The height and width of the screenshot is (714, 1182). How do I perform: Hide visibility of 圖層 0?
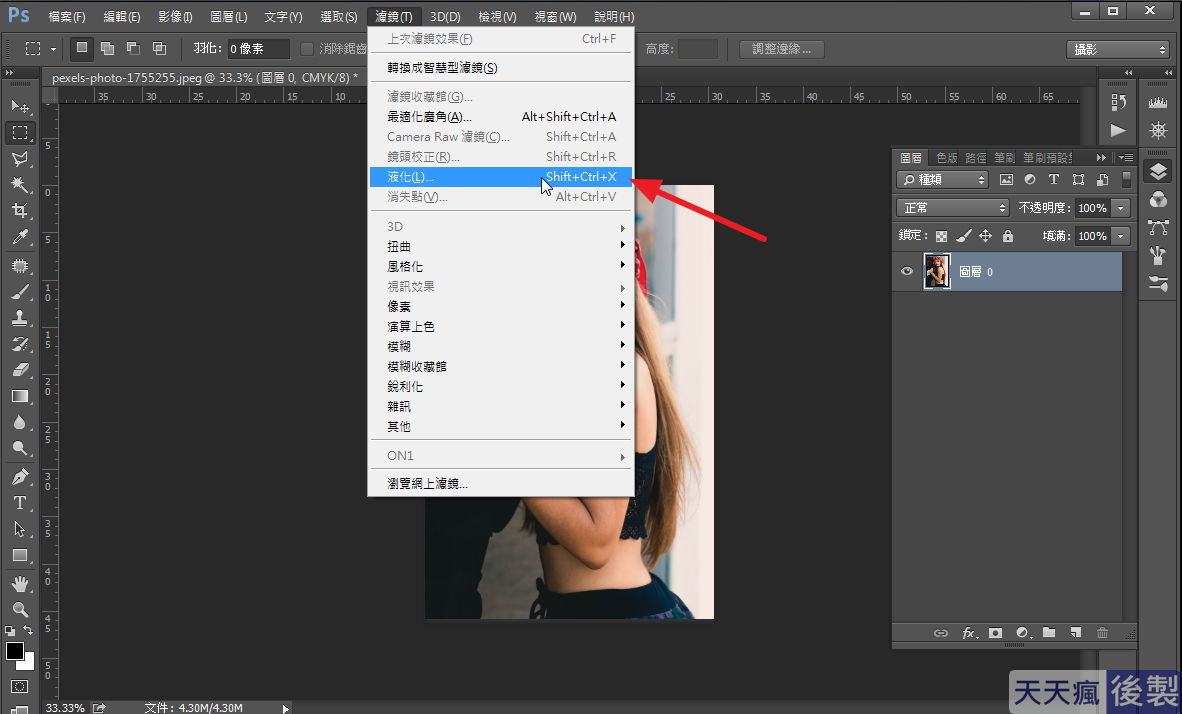[907, 271]
